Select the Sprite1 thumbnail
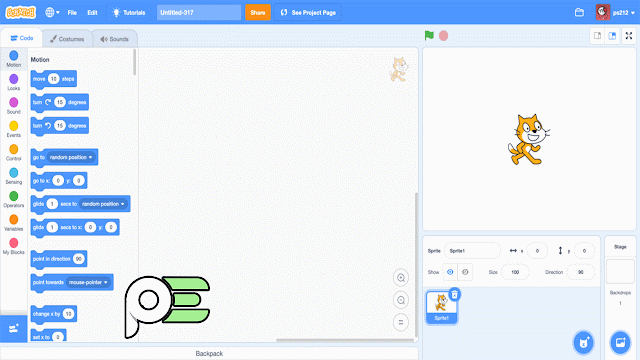Screen dimensions: 640x360 (x=441, y=307)
